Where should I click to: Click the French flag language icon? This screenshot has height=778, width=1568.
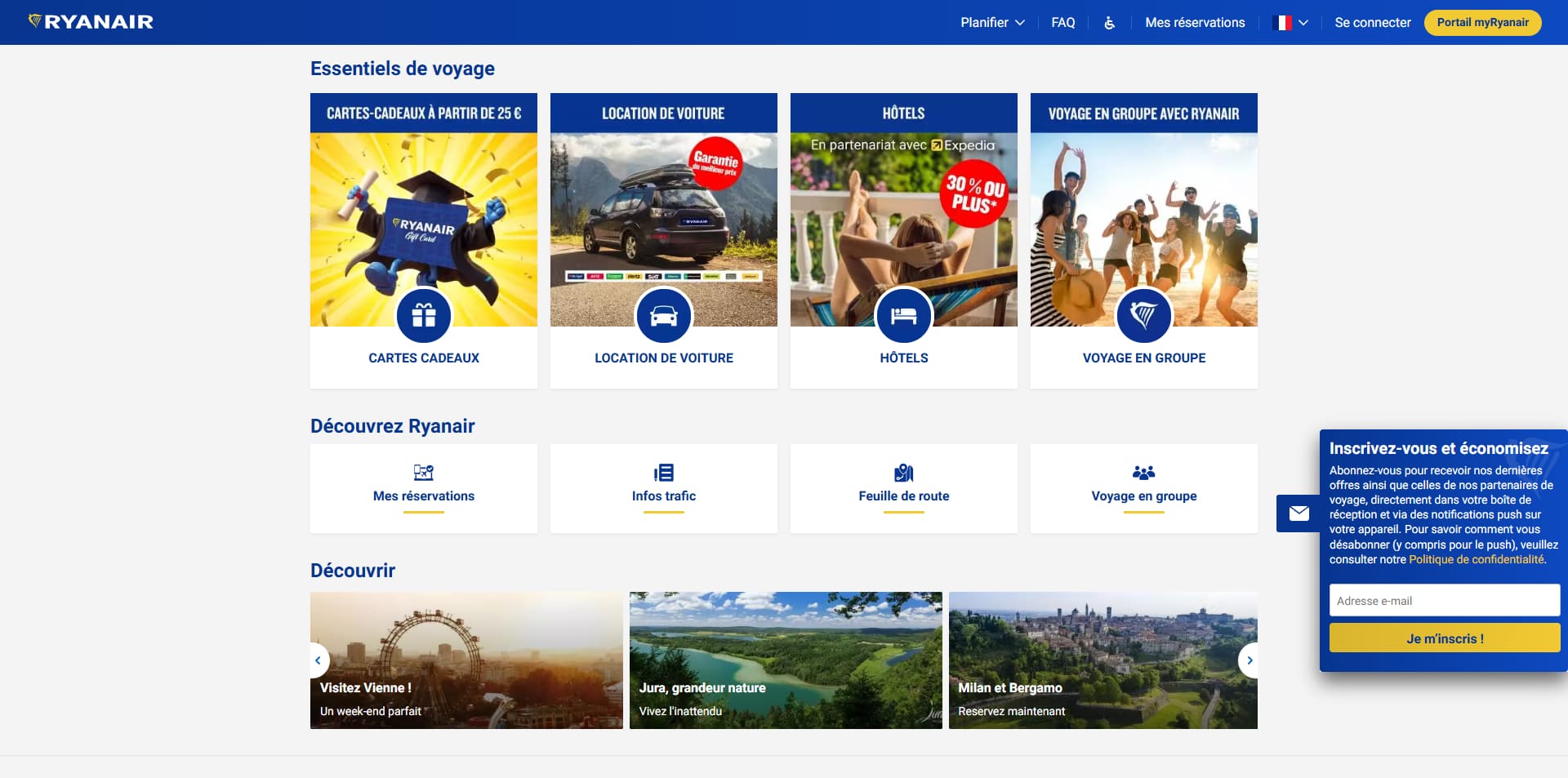[x=1284, y=23]
